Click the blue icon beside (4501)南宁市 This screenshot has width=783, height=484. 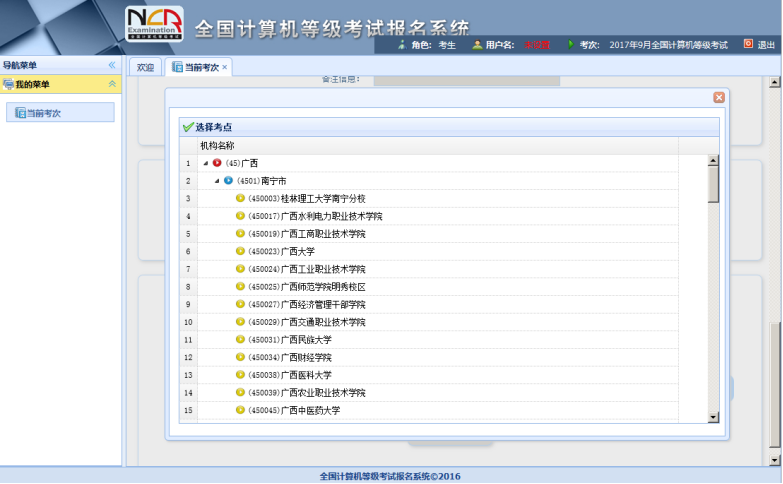pos(228,180)
